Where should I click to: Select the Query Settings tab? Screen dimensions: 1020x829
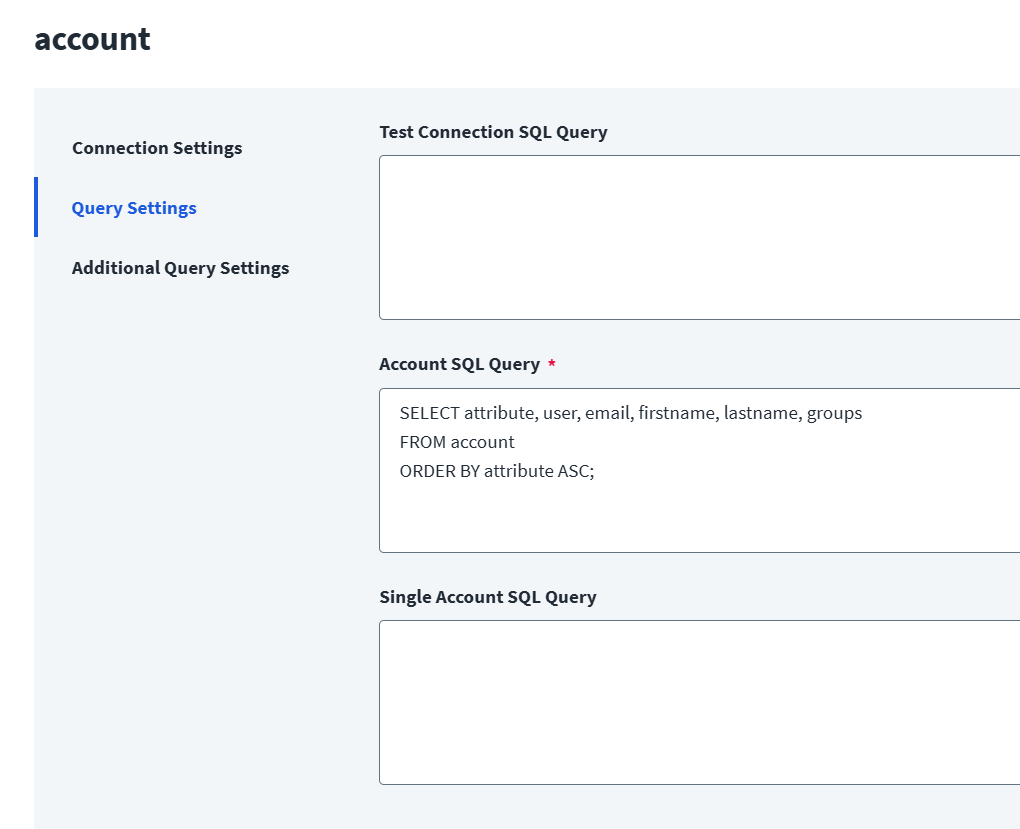click(134, 208)
